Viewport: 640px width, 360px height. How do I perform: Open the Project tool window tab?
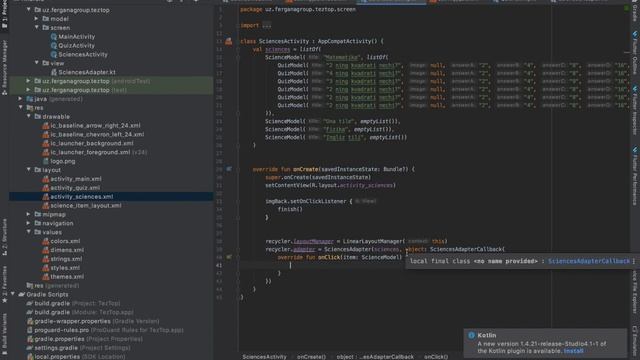pos(4,14)
